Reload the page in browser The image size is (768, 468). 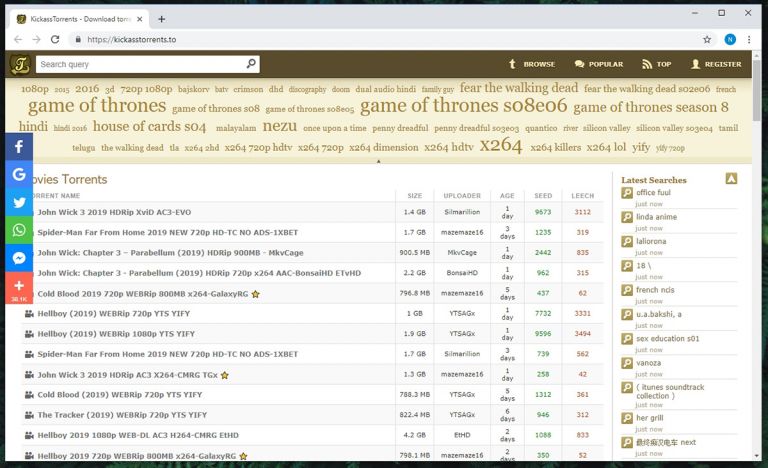point(56,39)
